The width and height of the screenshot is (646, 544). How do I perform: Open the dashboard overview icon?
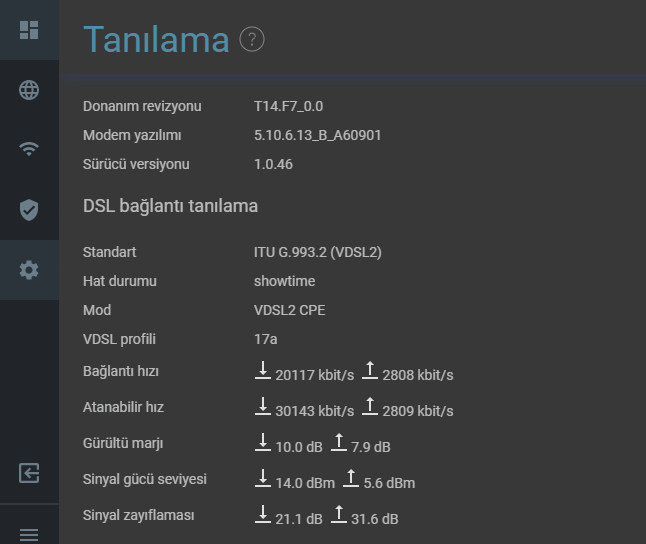pyautogui.click(x=29, y=30)
